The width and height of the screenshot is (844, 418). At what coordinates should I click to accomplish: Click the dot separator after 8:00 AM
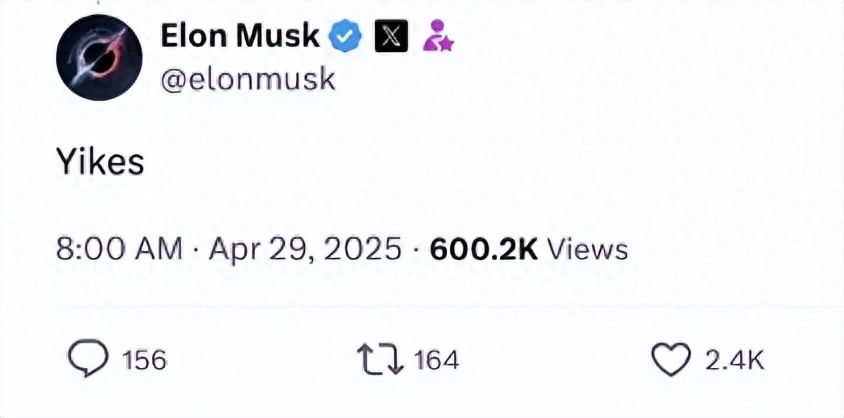(196, 251)
